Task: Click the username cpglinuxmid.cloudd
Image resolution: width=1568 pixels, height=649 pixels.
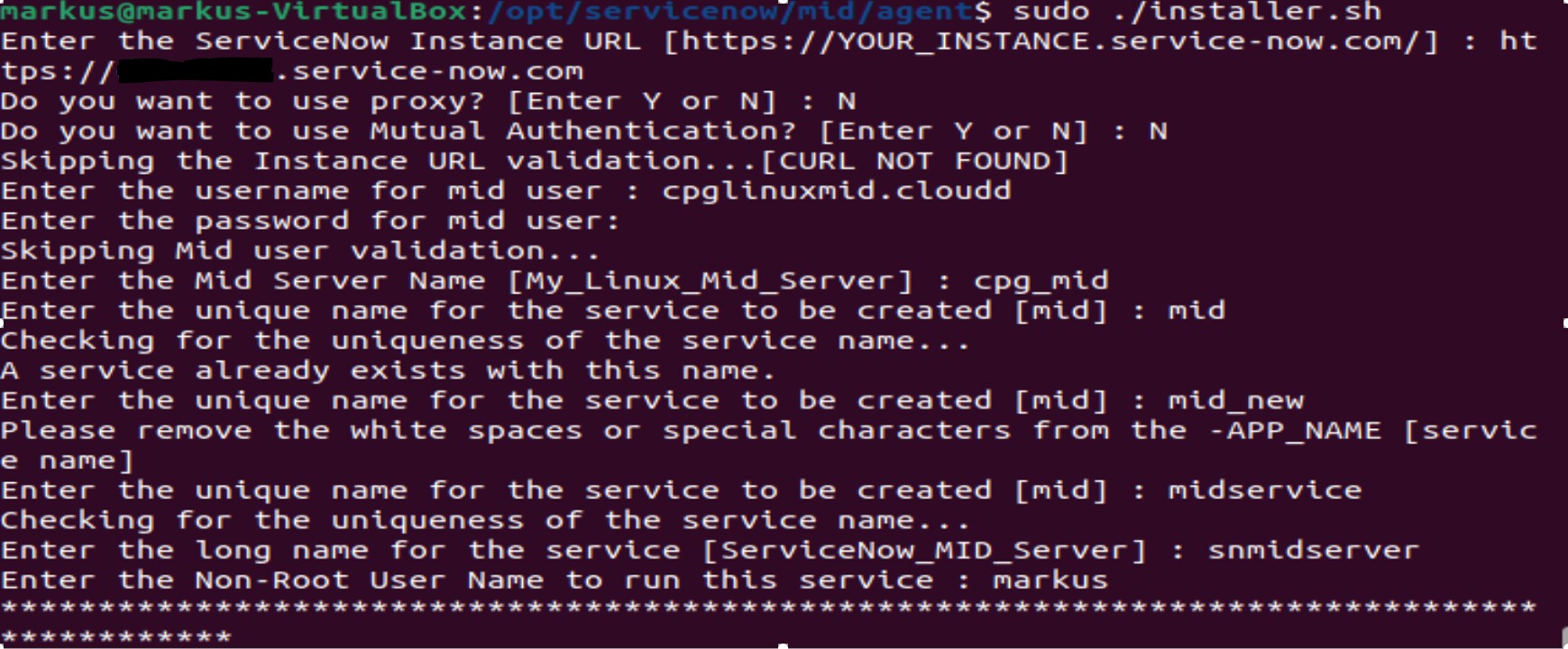Action: 836,191
